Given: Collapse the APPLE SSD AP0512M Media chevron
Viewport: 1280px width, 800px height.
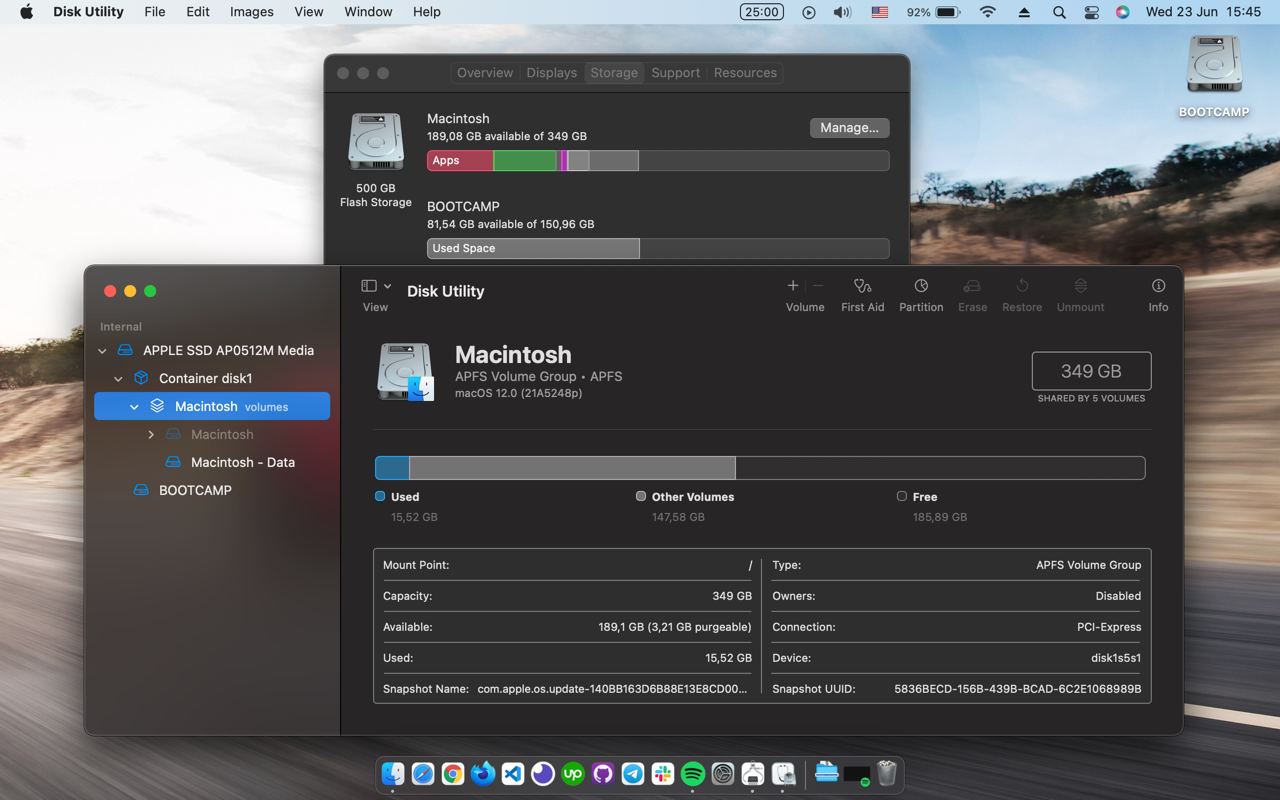Looking at the screenshot, I should coord(102,351).
